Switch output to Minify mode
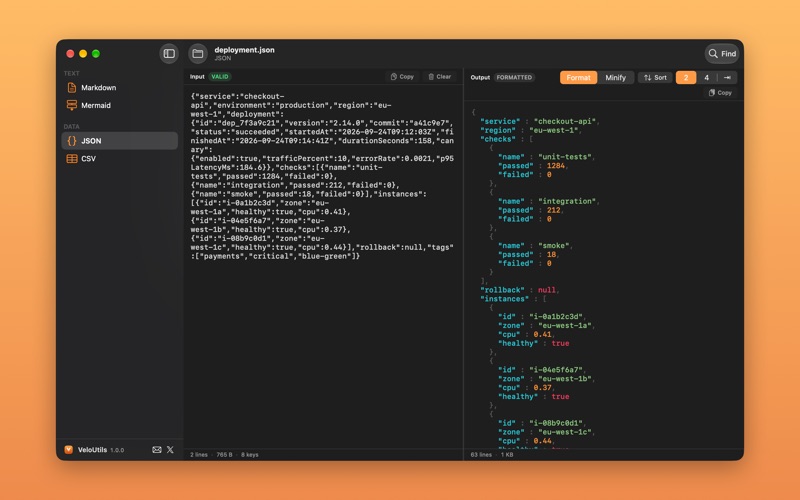Viewport: 800px width, 500px height. click(x=615, y=78)
